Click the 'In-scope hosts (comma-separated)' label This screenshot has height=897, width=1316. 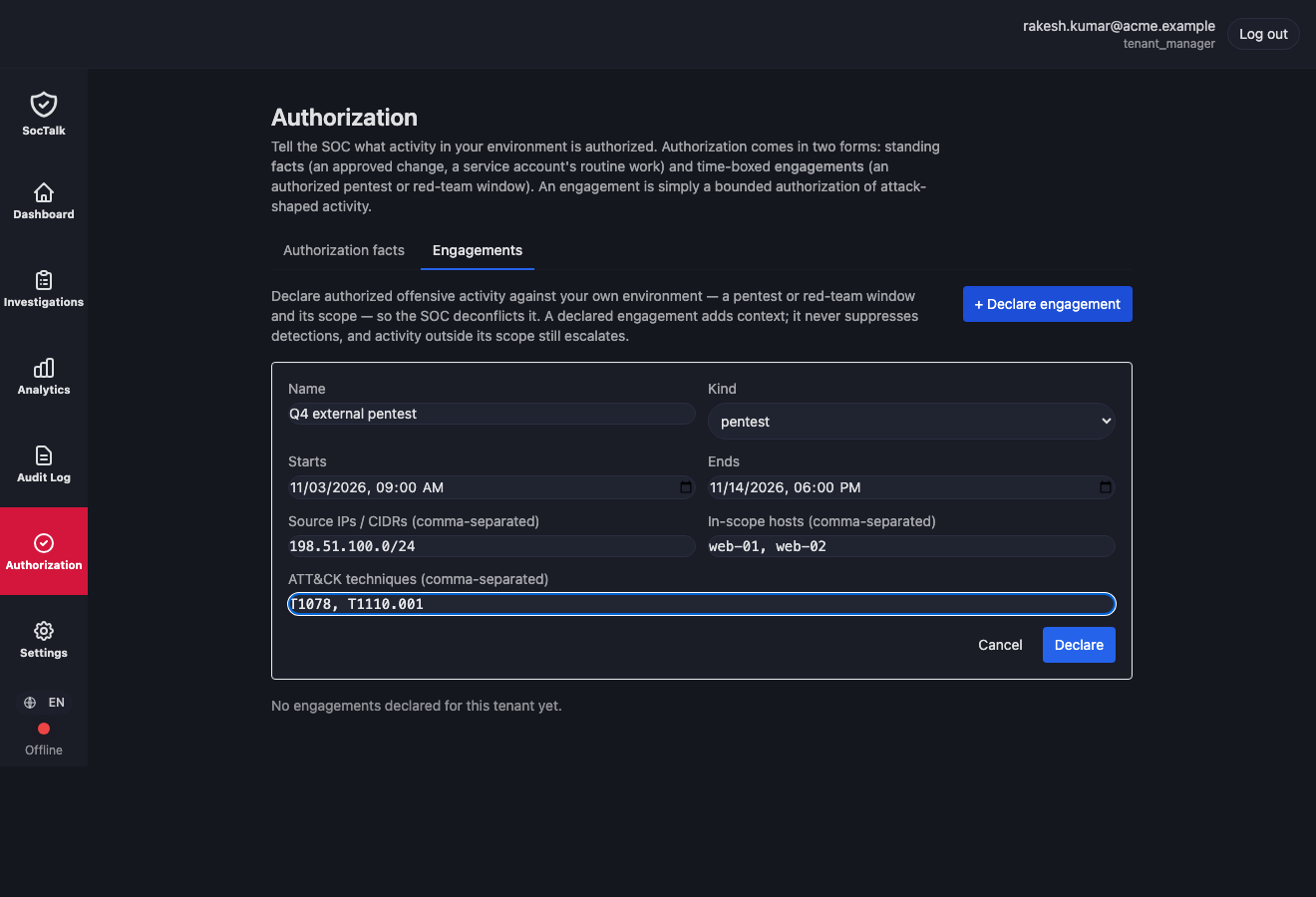pyautogui.click(x=822, y=521)
